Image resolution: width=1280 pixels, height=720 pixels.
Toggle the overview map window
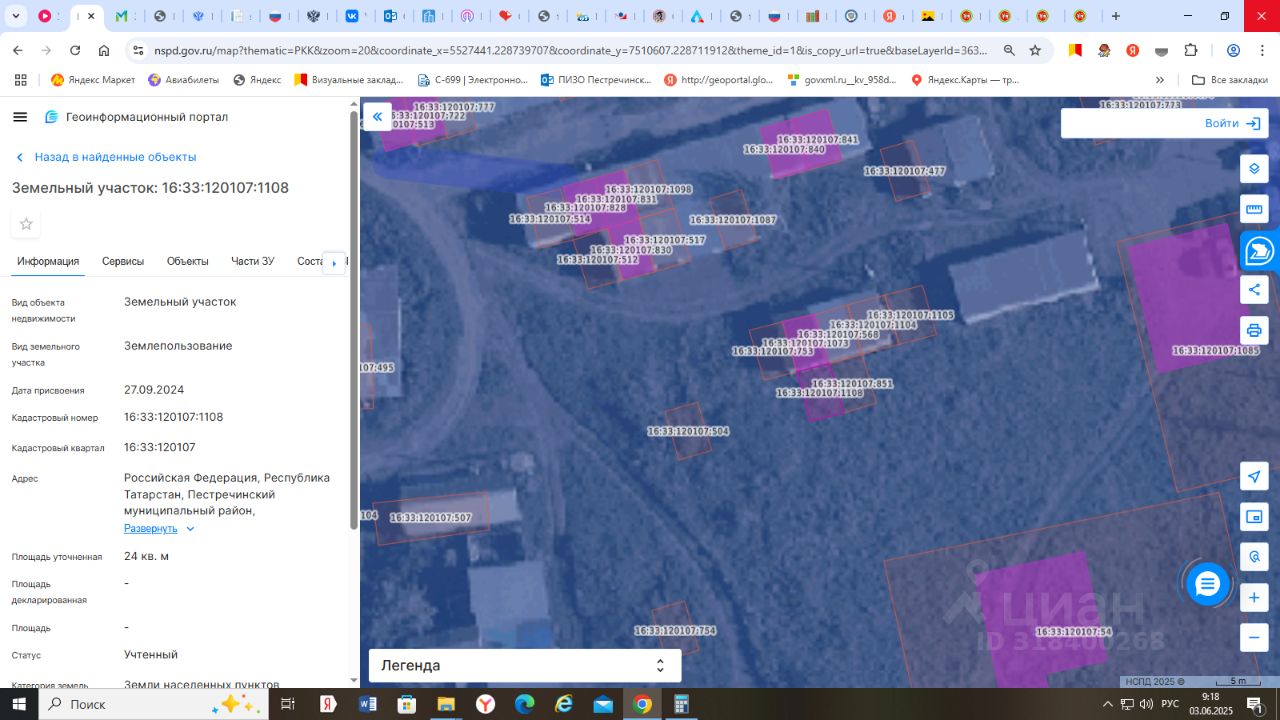1254,517
